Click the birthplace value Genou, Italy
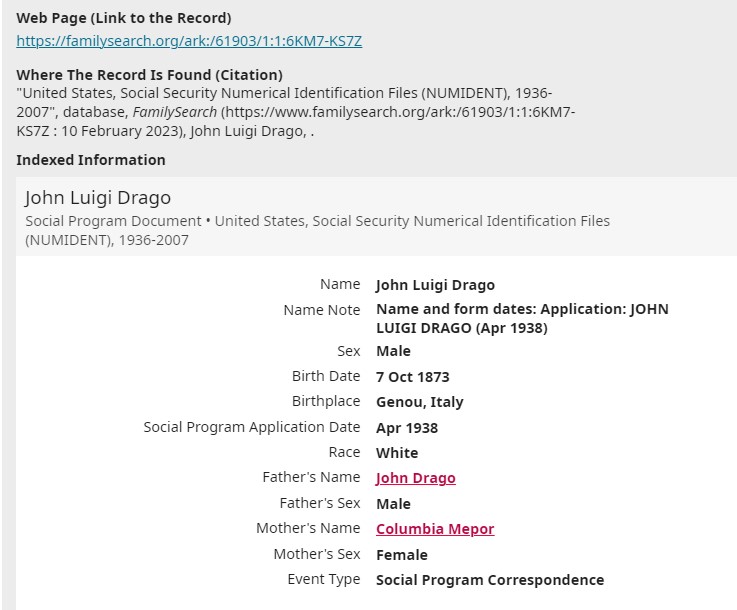The image size is (737, 610). point(420,402)
